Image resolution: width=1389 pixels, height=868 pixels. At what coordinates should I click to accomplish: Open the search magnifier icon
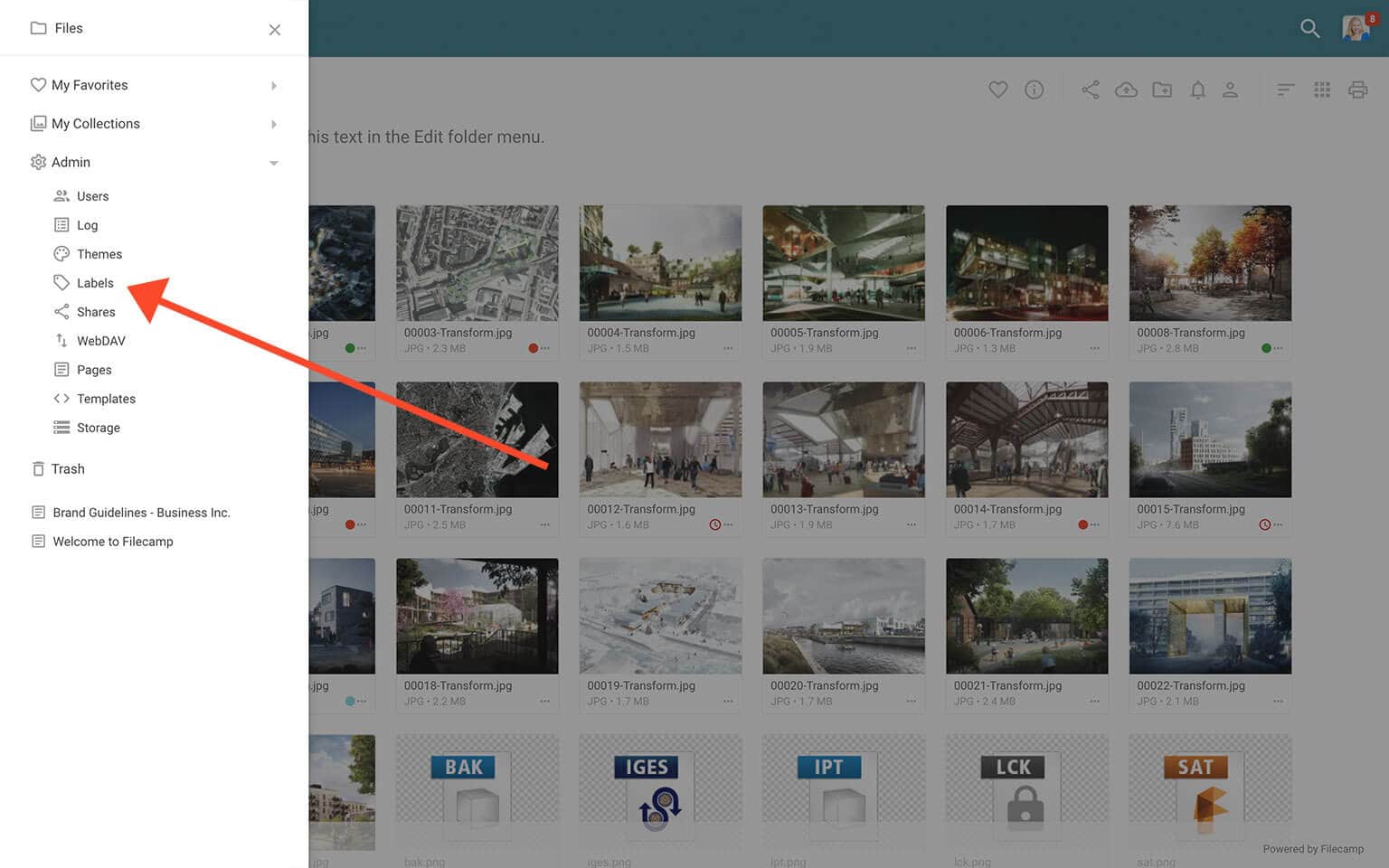1309,29
